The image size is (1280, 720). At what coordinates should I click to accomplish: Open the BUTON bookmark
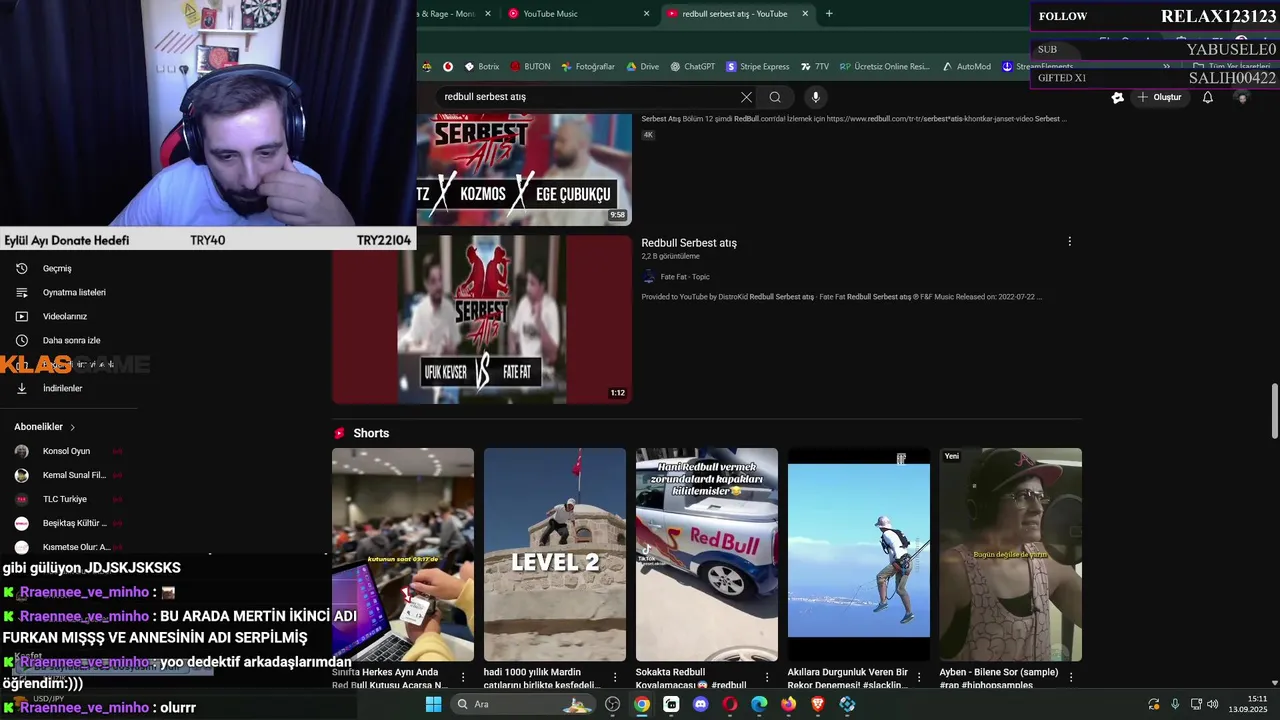(530, 67)
